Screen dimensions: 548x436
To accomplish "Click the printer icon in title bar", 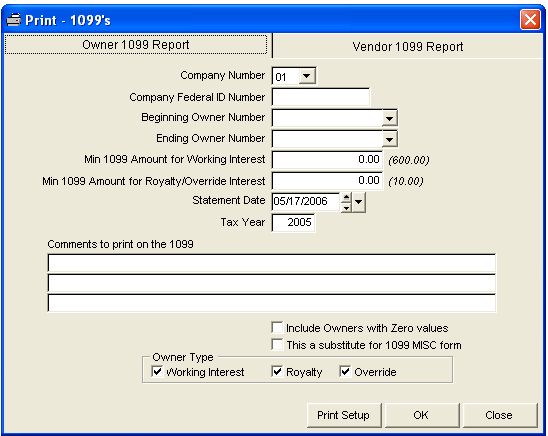I will click(x=14, y=20).
